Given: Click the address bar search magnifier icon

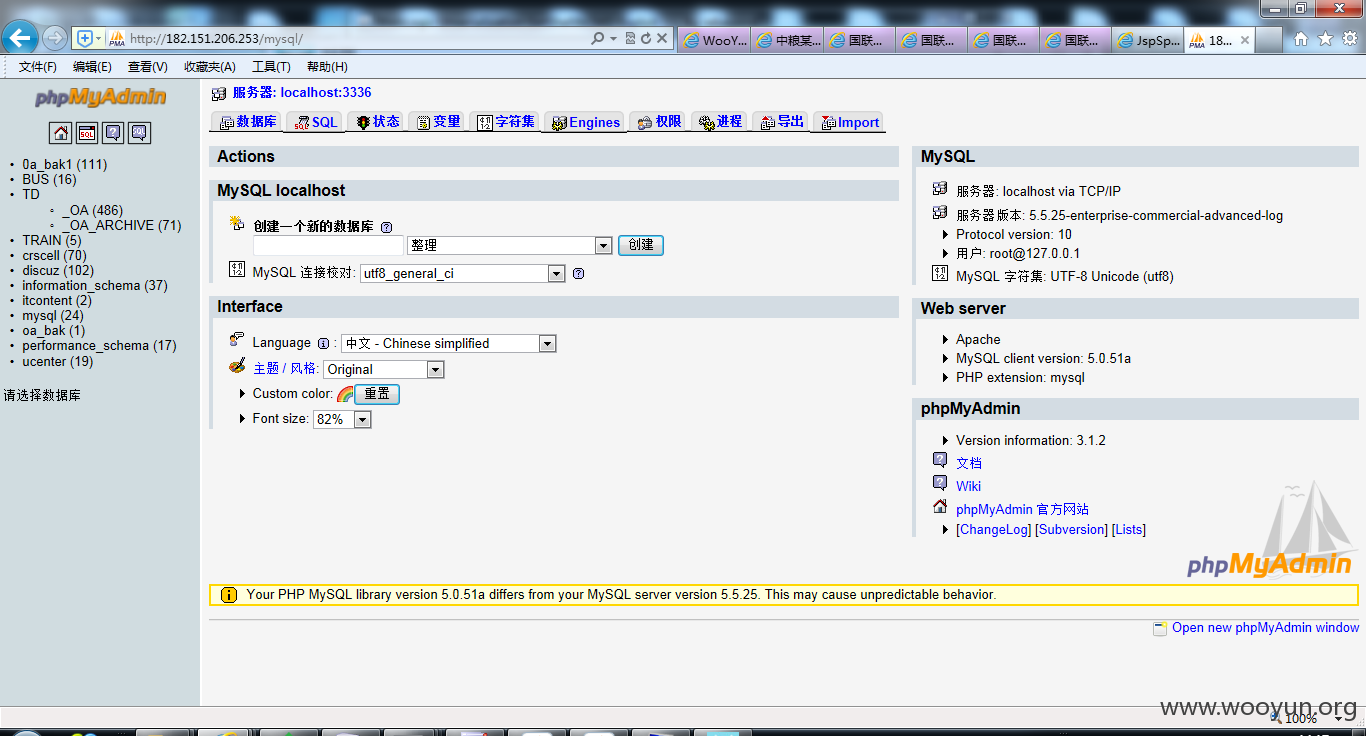Looking at the screenshot, I should point(598,38).
